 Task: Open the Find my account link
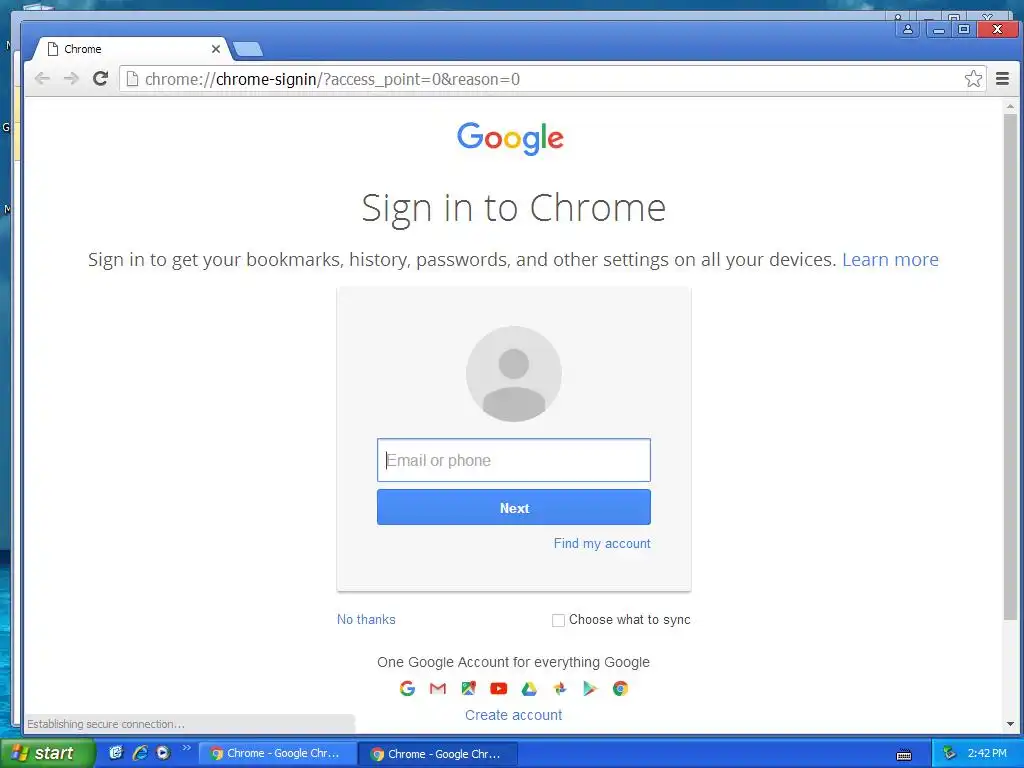click(x=601, y=543)
